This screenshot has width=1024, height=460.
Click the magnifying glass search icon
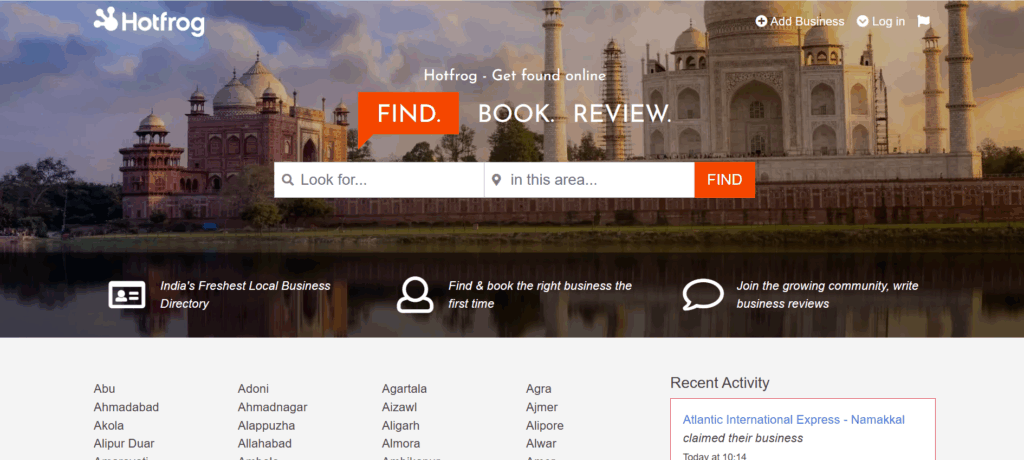(288, 180)
